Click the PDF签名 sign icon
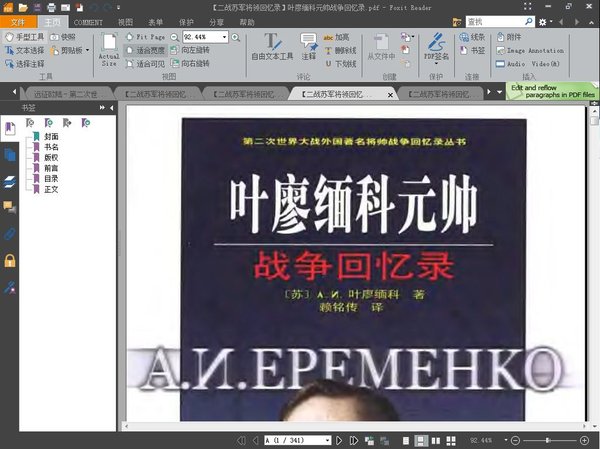The width and height of the screenshot is (600, 449). point(436,46)
